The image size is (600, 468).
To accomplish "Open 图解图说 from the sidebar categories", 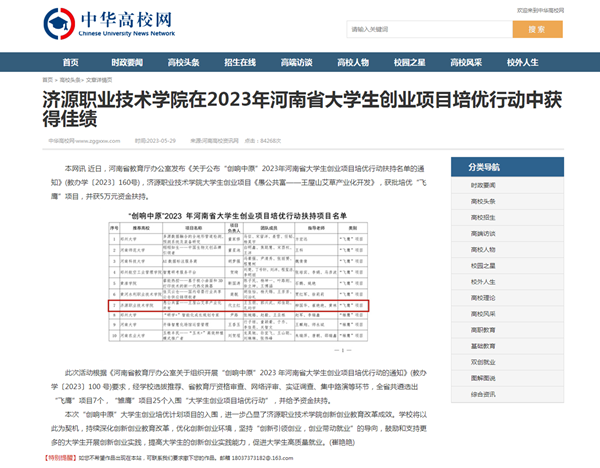I will point(483,378).
